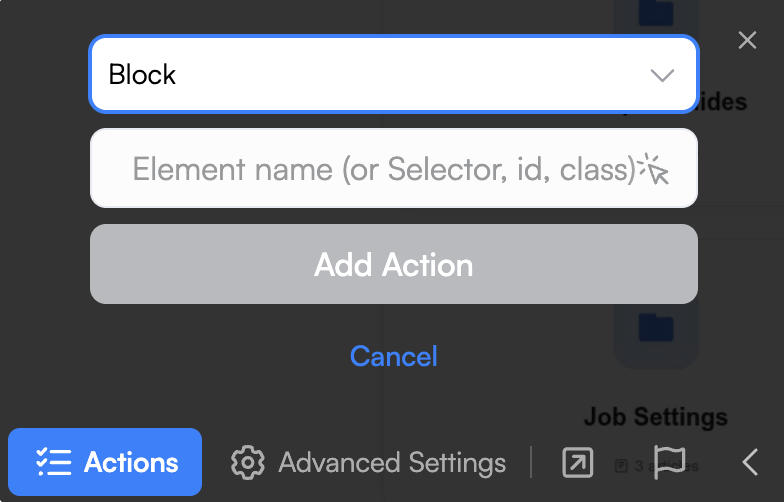Click the folder icon above Job Settings
This screenshot has height=502, width=784.
[656, 328]
